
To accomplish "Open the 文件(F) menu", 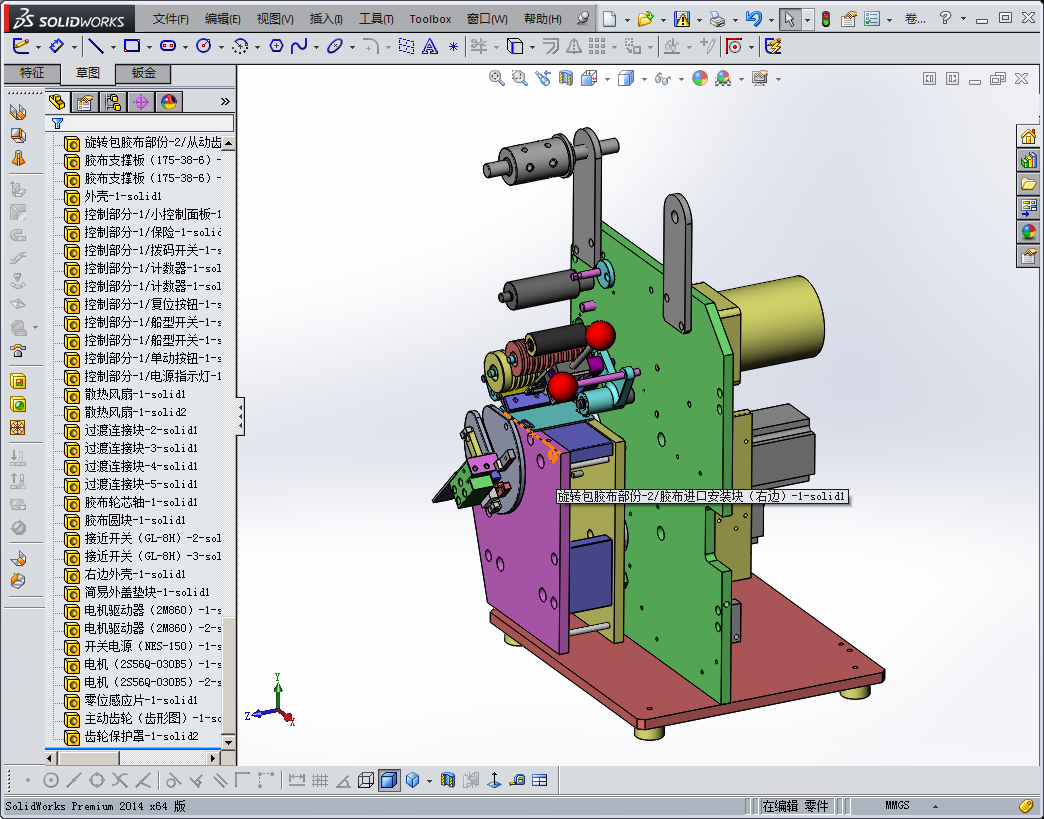I will point(171,19).
